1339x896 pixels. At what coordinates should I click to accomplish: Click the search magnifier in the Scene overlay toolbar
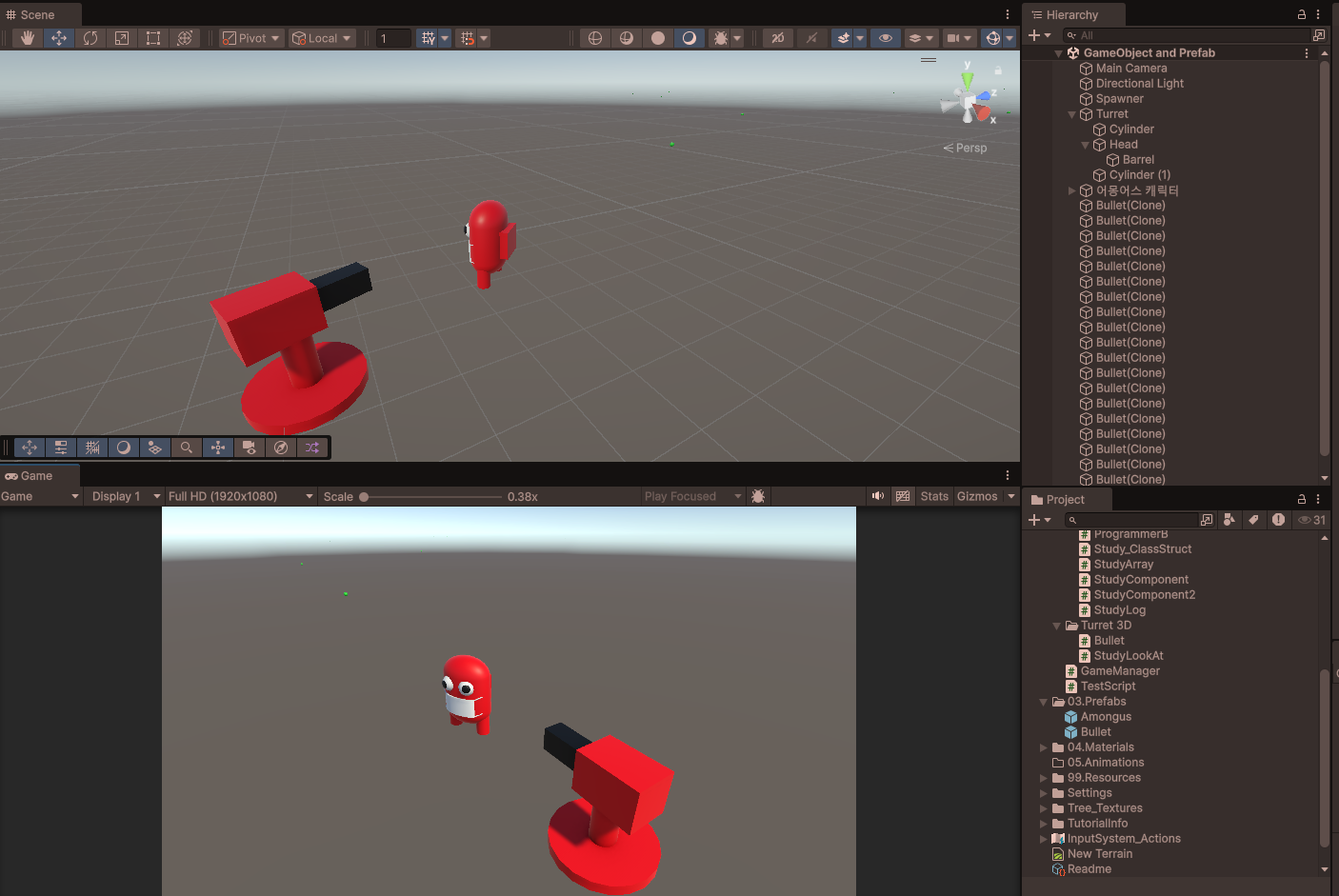187,448
